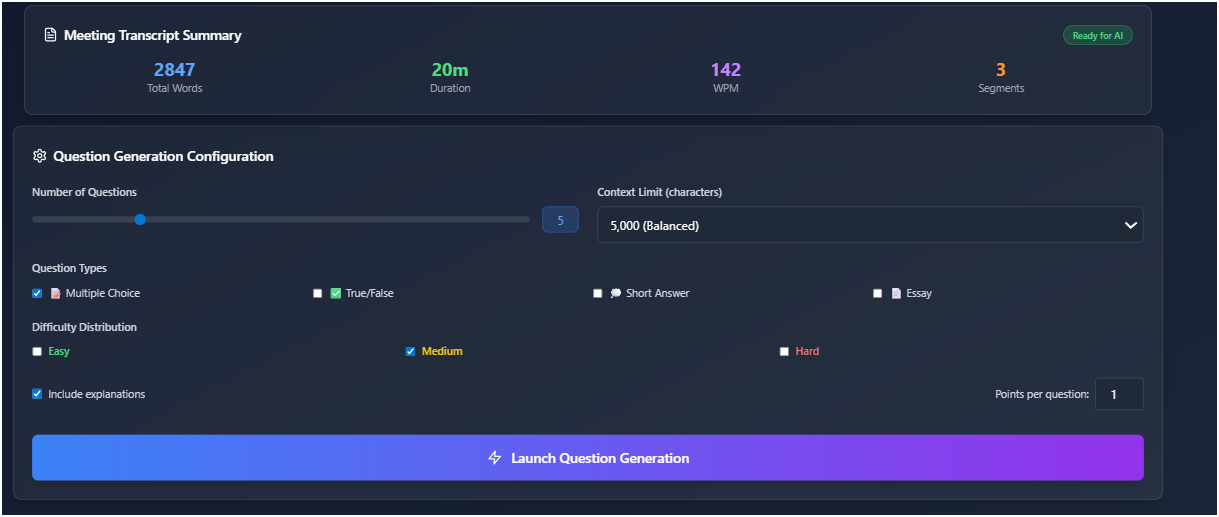This screenshot has height=517, width=1219.
Task: Enable the True/False question type checkbox
Action: tap(318, 294)
